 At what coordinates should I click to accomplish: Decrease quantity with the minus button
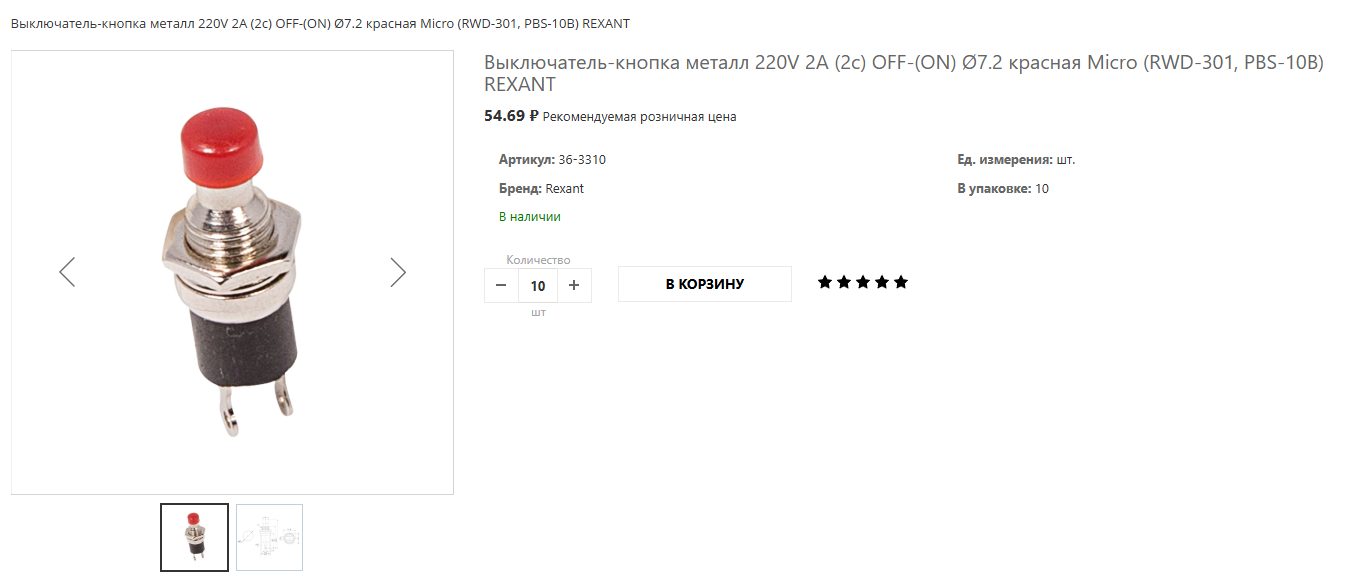(x=501, y=285)
